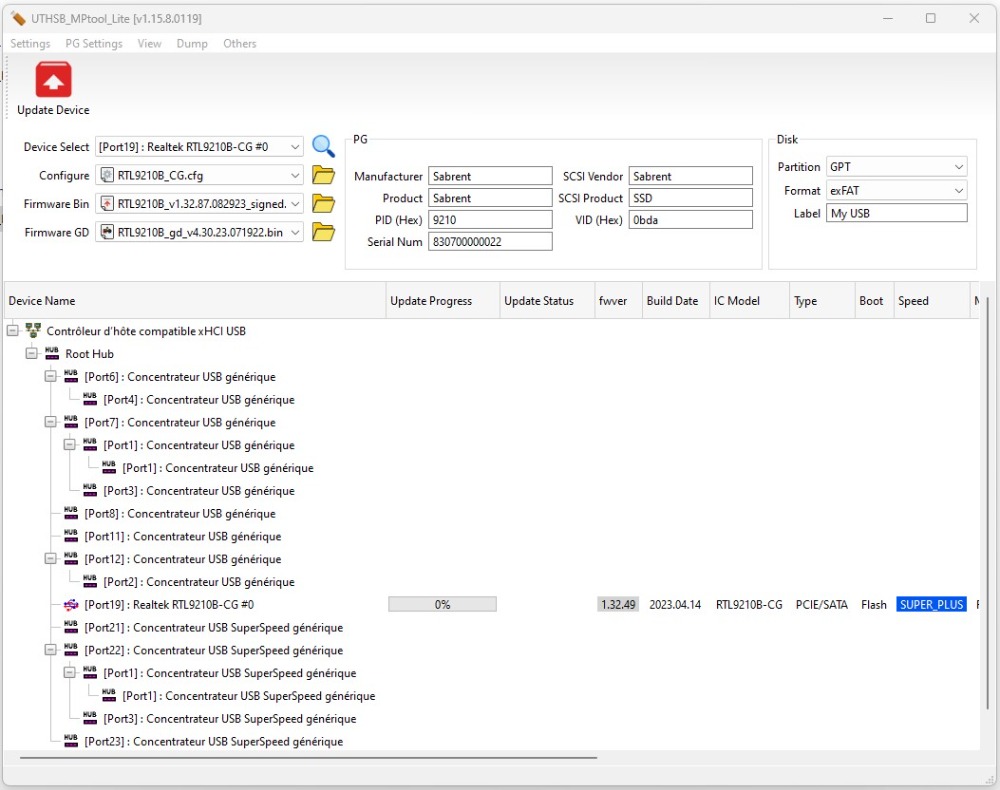
Task: Open the Dump menu
Action: (192, 44)
